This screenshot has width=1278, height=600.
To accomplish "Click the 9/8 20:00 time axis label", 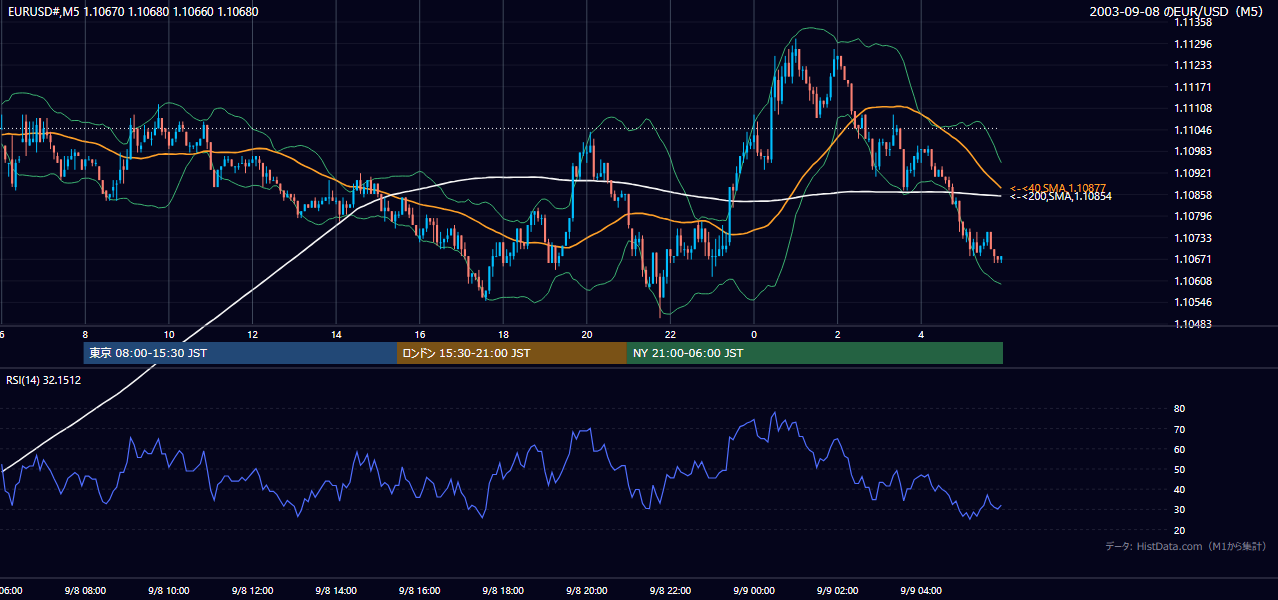I will 587,591.
